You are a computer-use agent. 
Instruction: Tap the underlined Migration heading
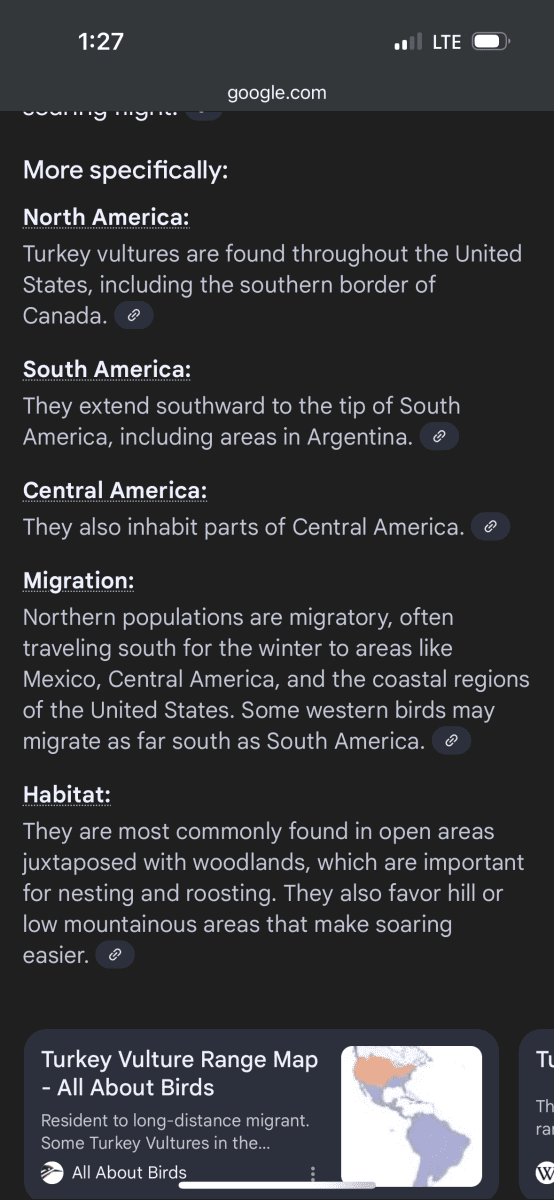79,580
